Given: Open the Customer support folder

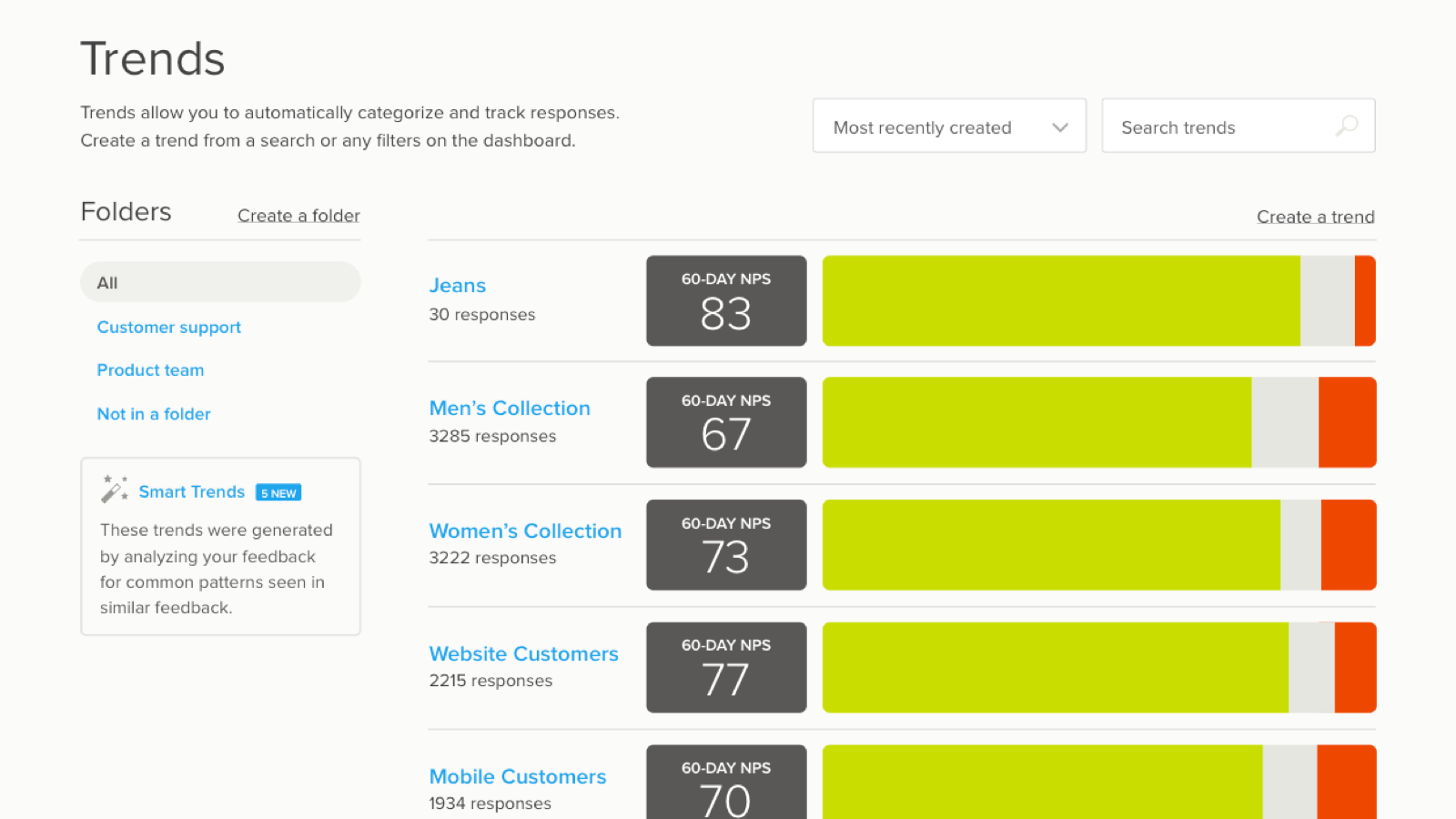Looking at the screenshot, I should 169,327.
